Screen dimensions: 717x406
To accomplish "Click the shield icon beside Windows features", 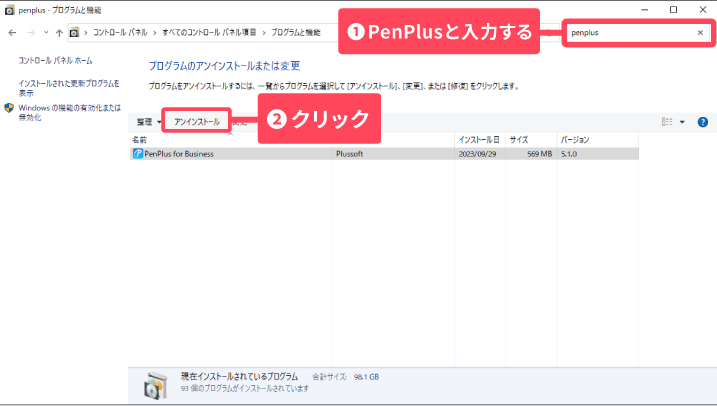I will click(x=9, y=108).
